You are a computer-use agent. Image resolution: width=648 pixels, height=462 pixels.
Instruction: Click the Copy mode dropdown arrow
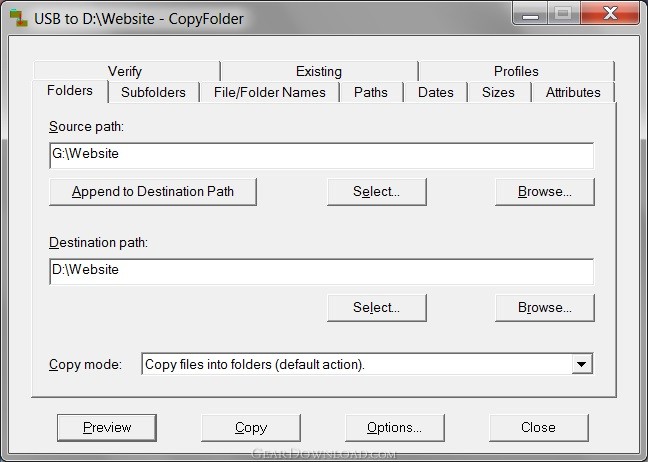click(582, 364)
